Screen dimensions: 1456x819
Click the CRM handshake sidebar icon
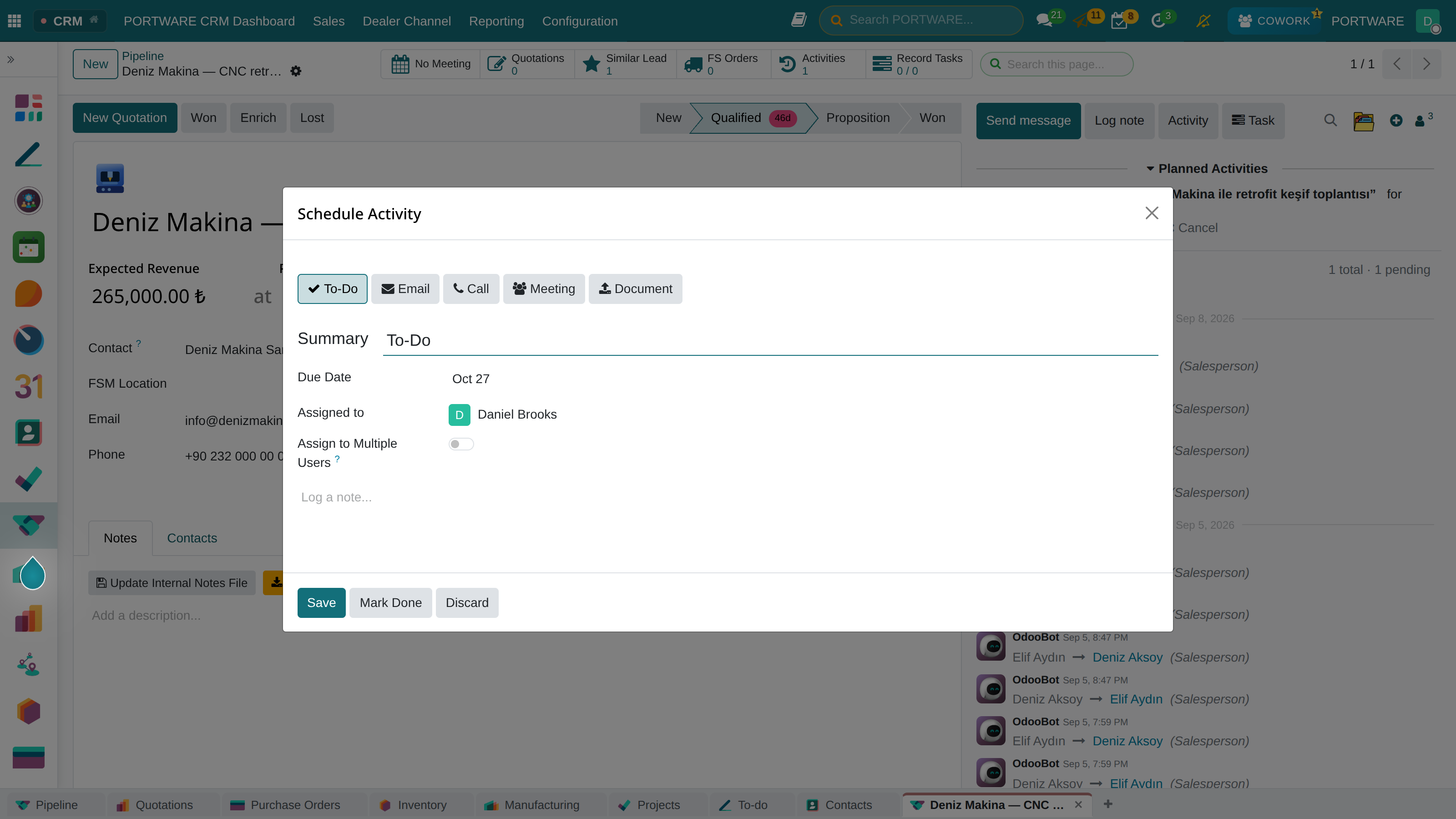pyautogui.click(x=28, y=526)
